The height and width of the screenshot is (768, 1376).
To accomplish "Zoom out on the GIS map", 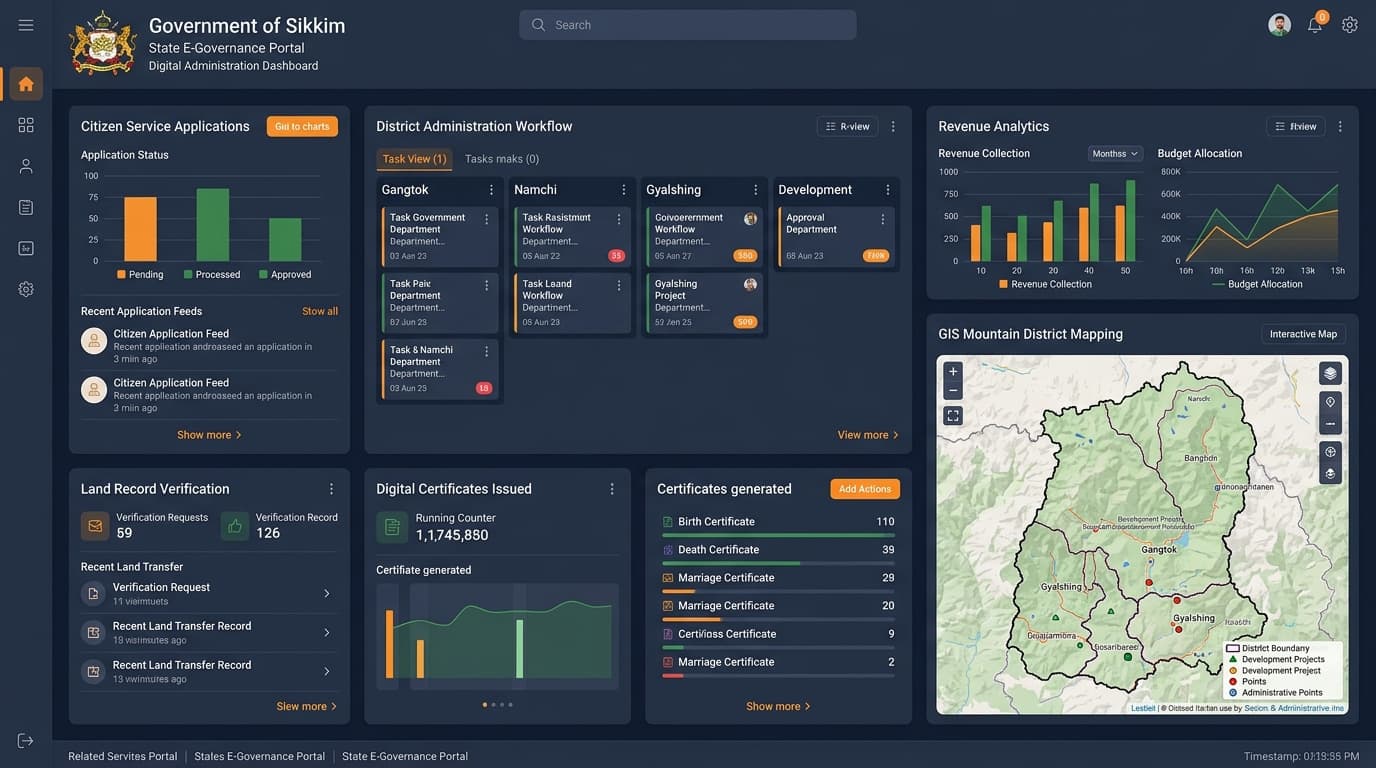I will (953, 390).
